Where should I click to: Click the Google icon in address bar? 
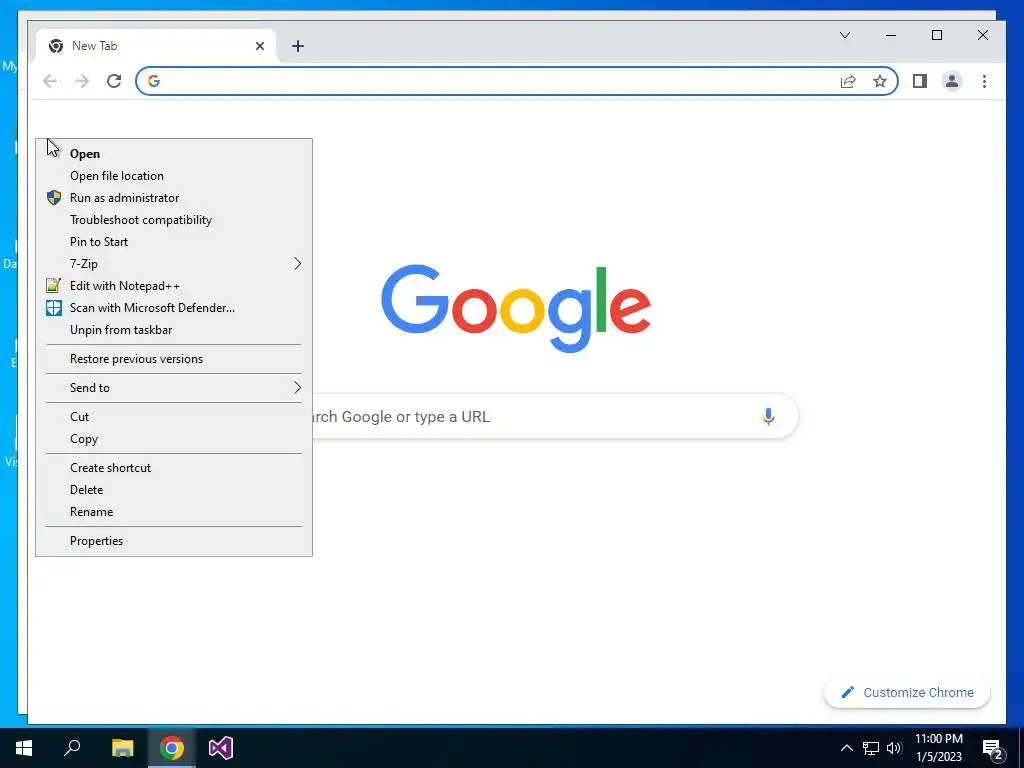(x=154, y=81)
